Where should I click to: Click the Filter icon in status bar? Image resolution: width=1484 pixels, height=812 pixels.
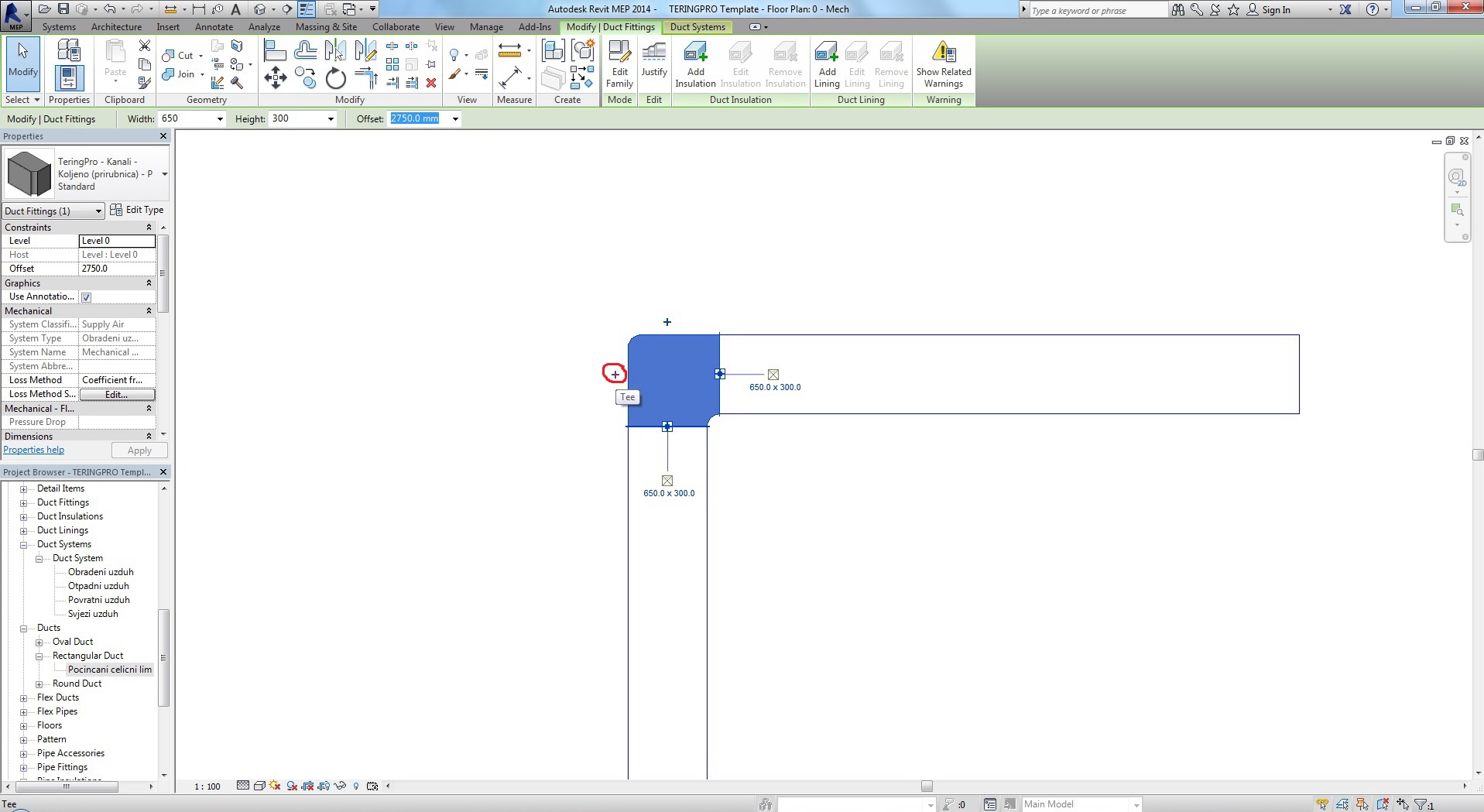tap(1421, 804)
